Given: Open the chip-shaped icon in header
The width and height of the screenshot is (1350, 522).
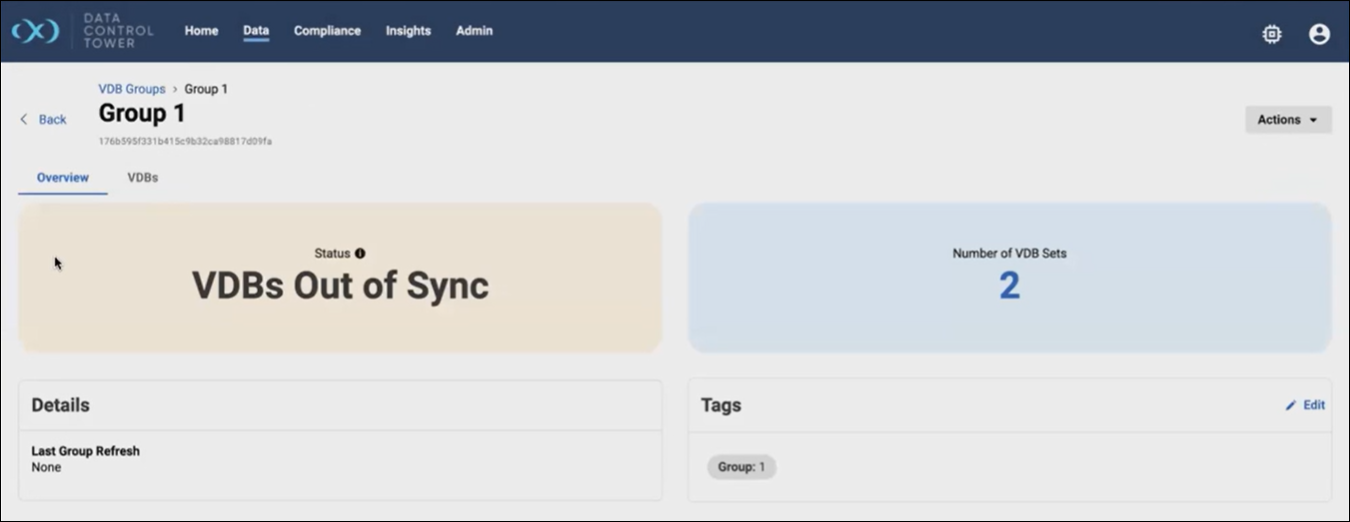Looking at the screenshot, I should click(x=1271, y=34).
